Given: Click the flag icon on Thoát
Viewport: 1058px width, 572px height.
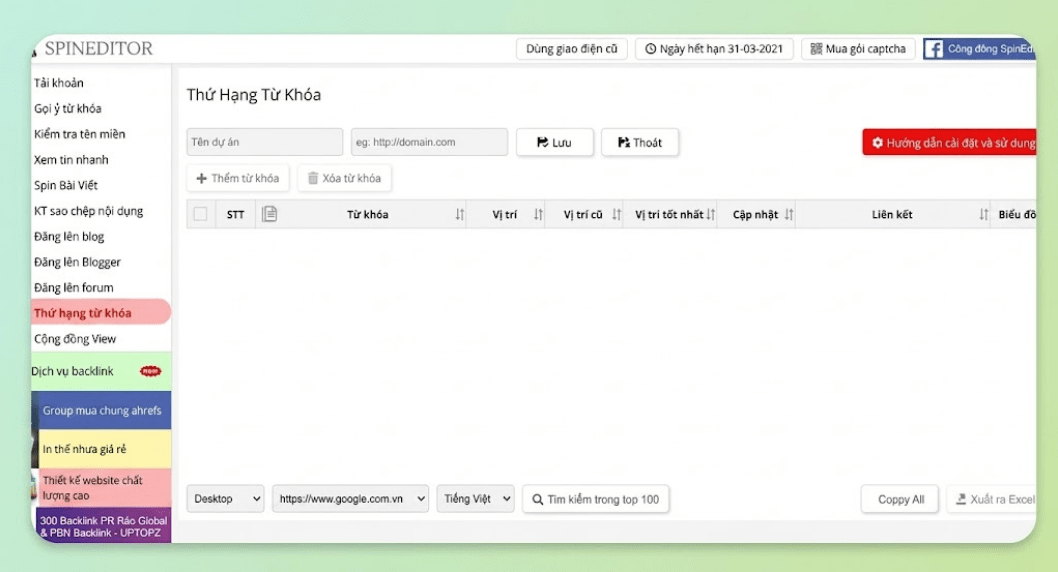Looking at the screenshot, I should (x=623, y=142).
